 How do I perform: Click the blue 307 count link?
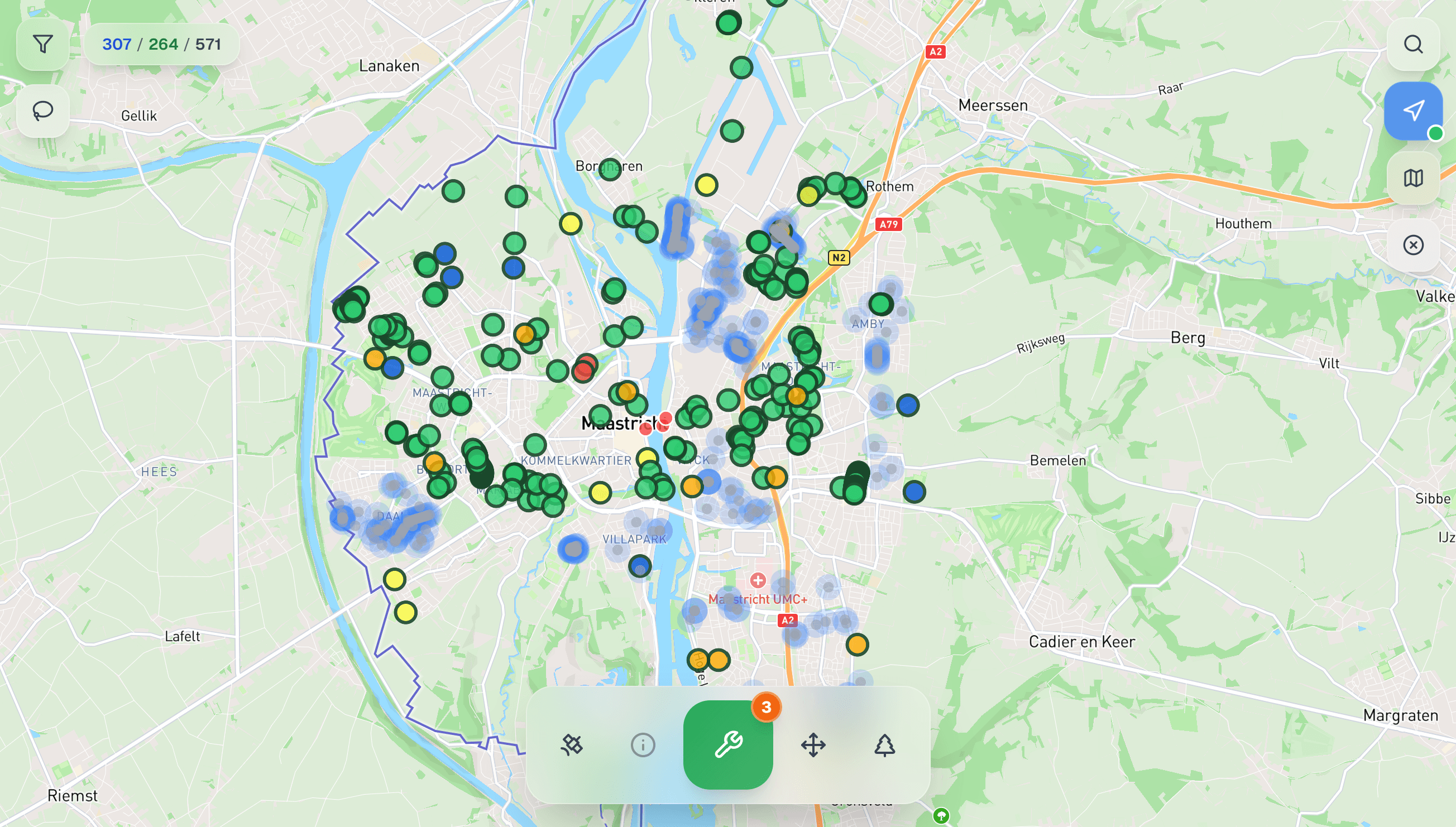[117, 44]
